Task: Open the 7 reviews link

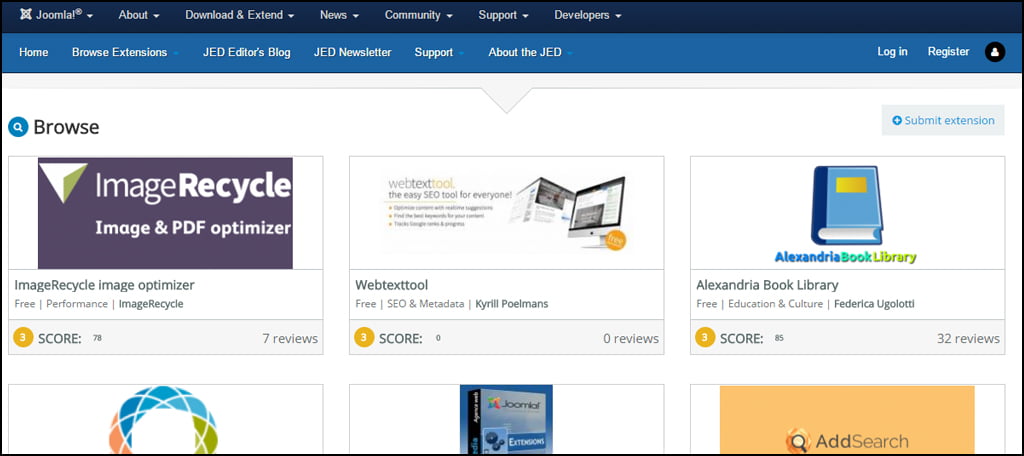Action: point(290,338)
